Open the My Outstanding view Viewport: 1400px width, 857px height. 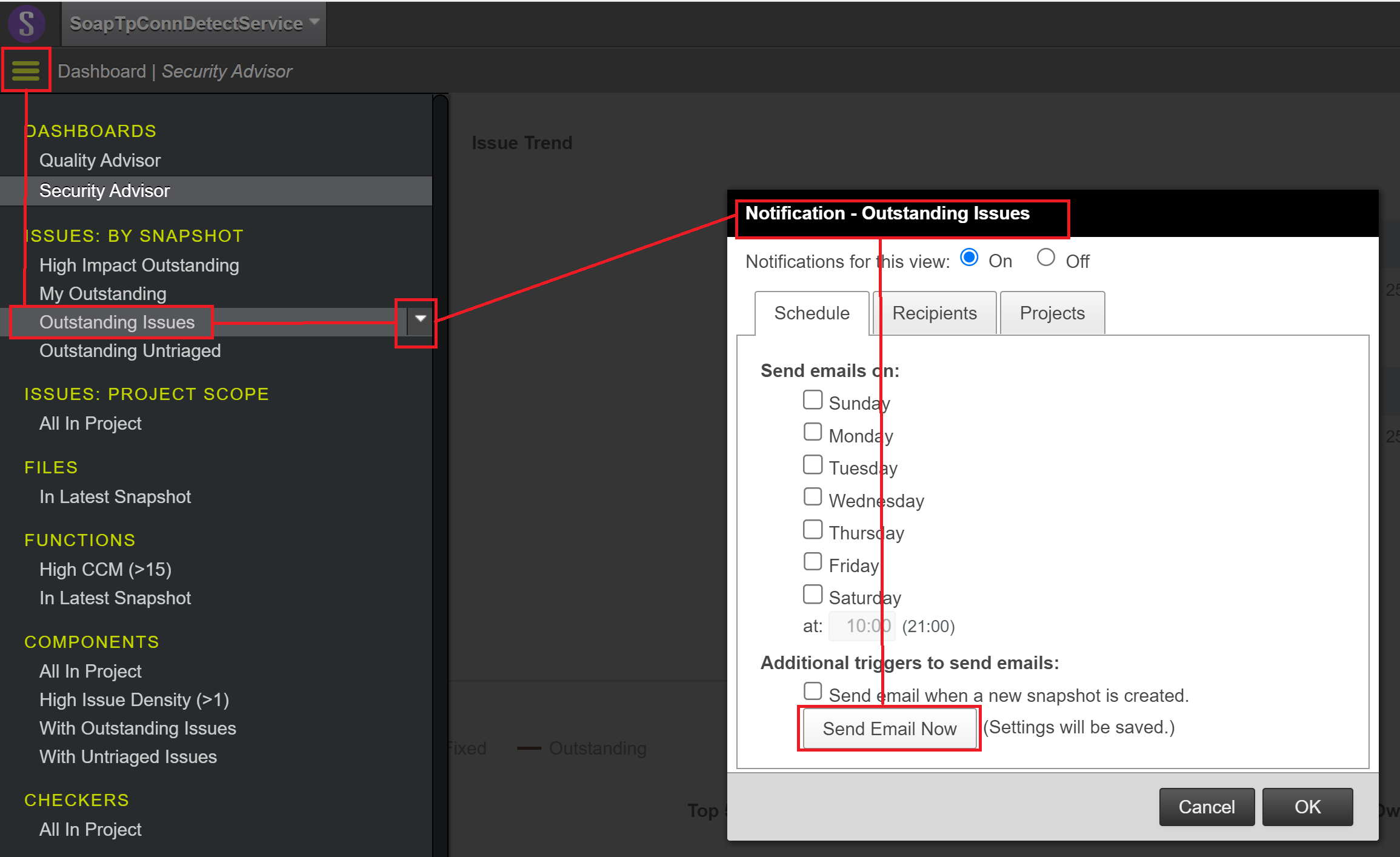click(103, 294)
